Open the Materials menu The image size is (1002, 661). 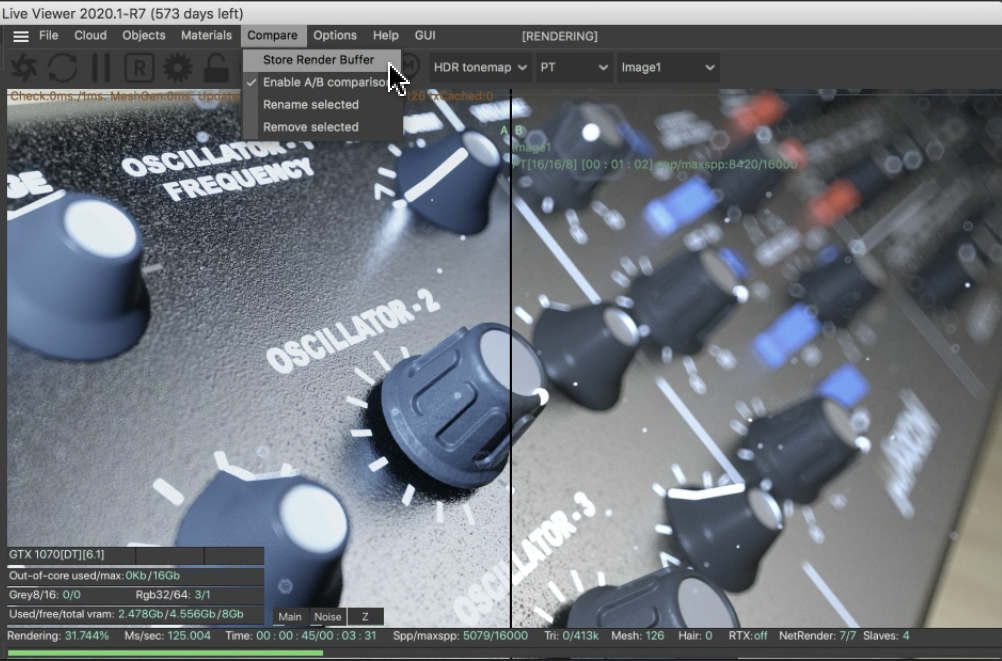[206, 36]
